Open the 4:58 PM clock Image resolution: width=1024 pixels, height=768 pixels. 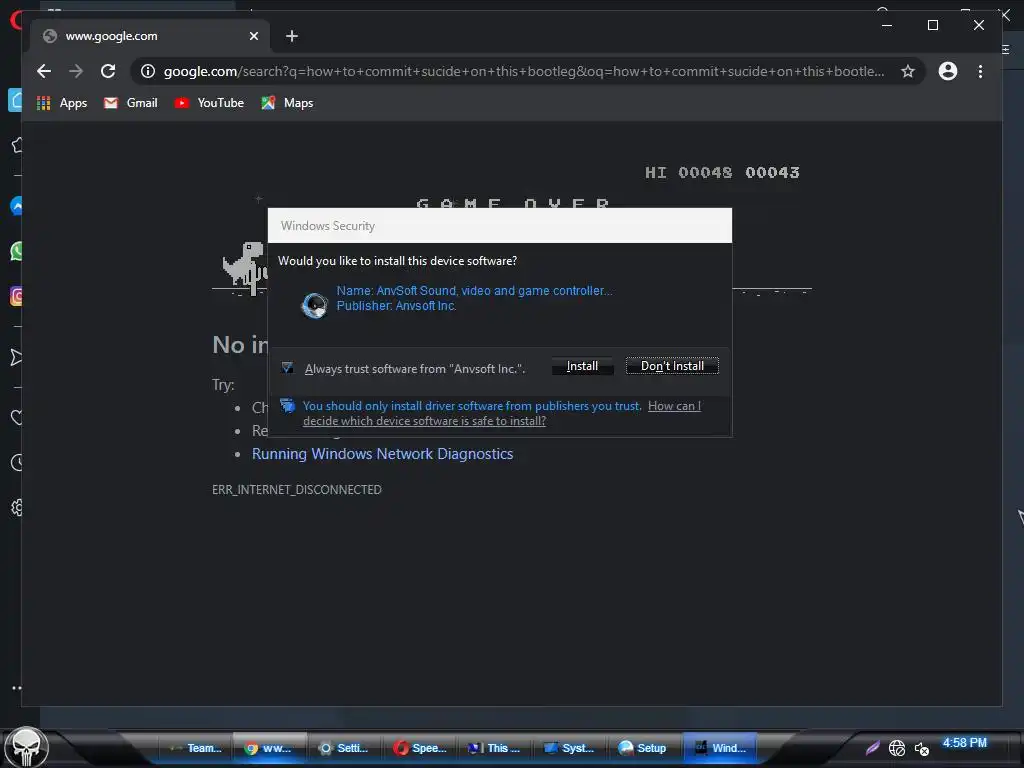pos(964,743)
